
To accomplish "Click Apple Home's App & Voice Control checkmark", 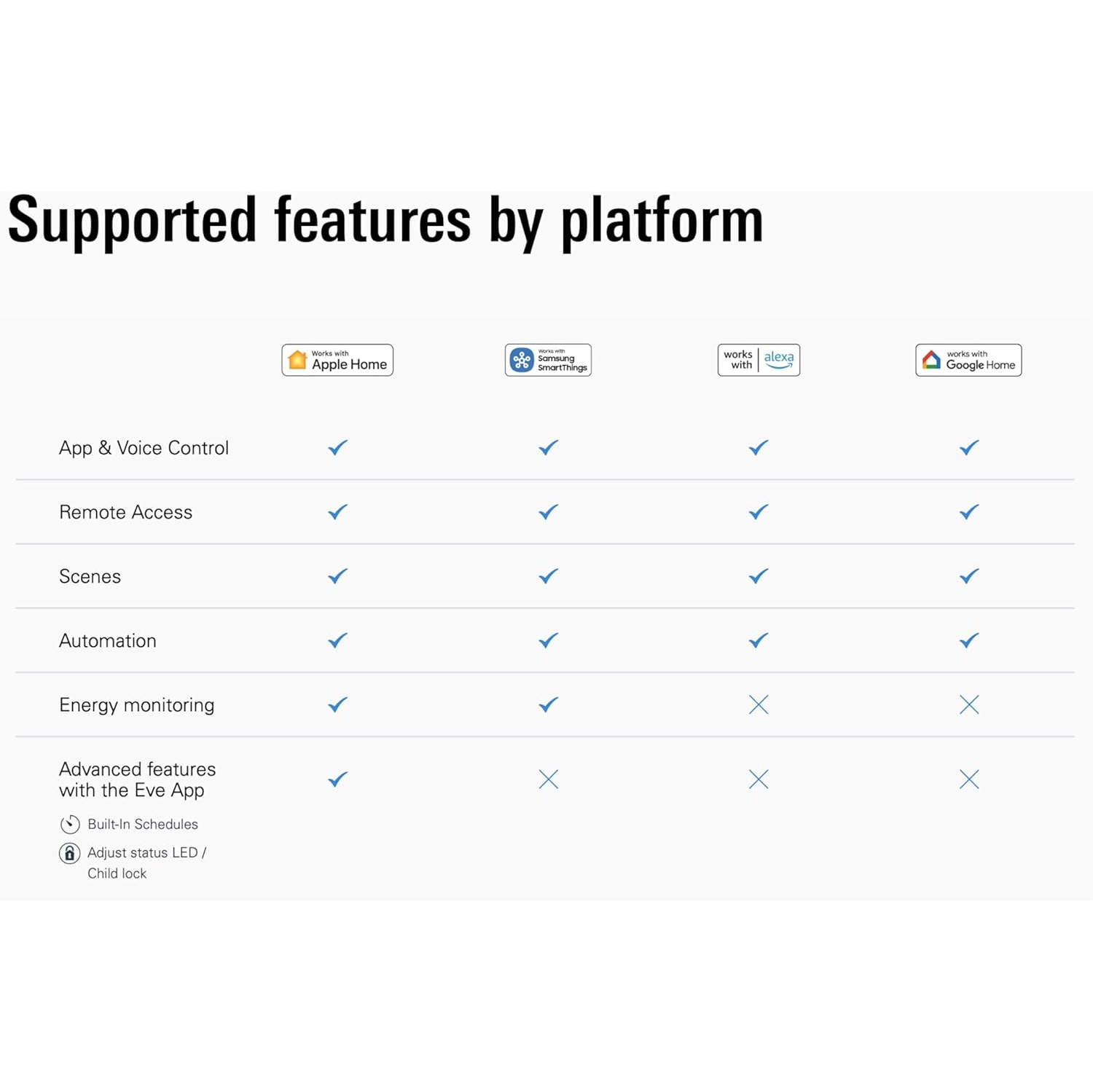I will (337, 448).
